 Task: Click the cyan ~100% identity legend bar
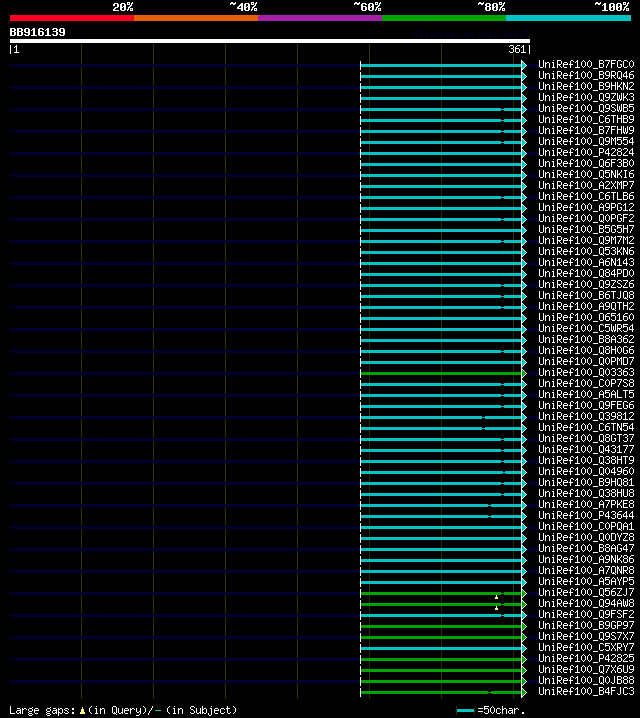point(569,18)
